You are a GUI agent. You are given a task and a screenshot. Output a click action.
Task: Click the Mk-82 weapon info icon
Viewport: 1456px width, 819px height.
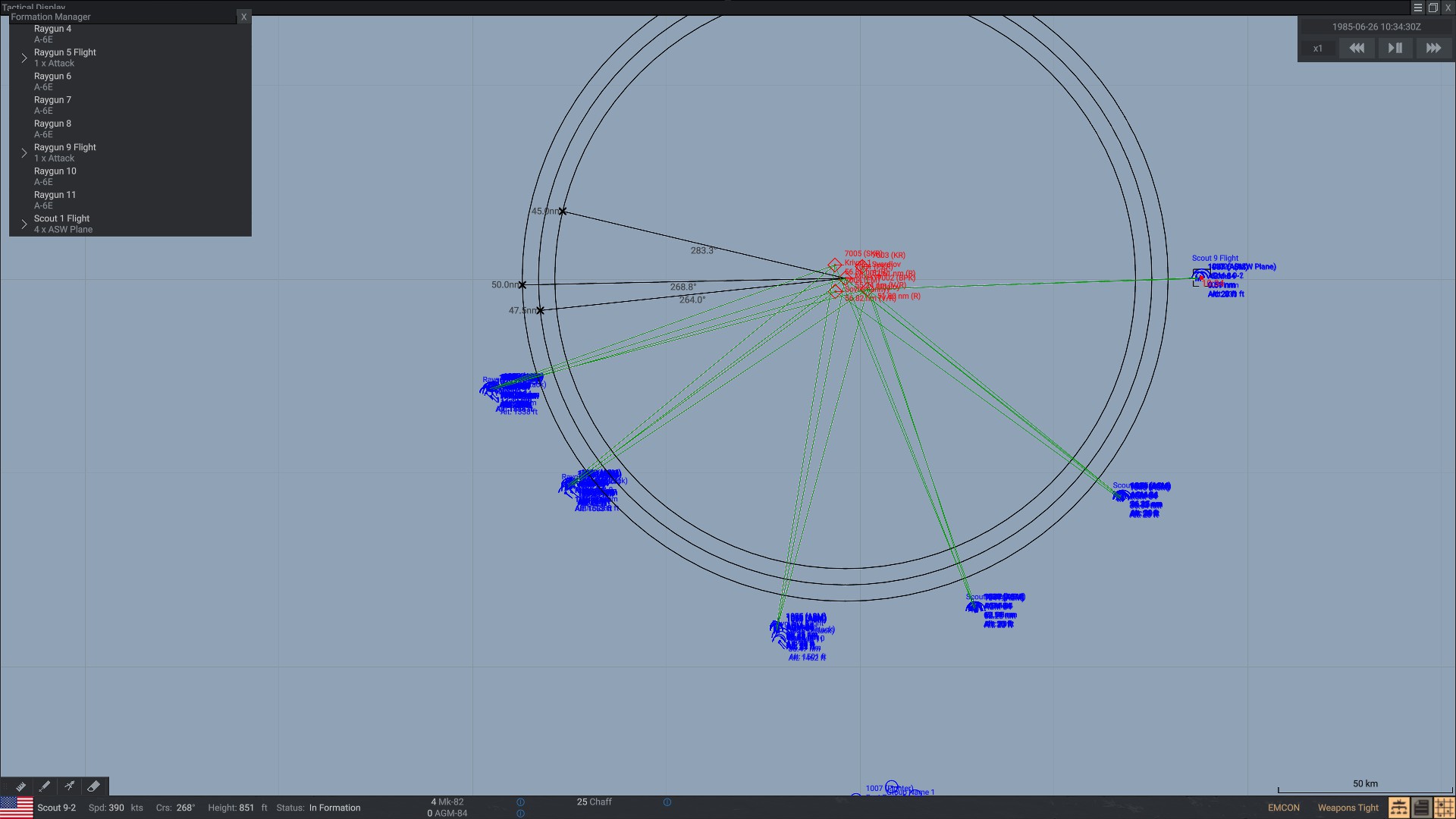point(520,802)
